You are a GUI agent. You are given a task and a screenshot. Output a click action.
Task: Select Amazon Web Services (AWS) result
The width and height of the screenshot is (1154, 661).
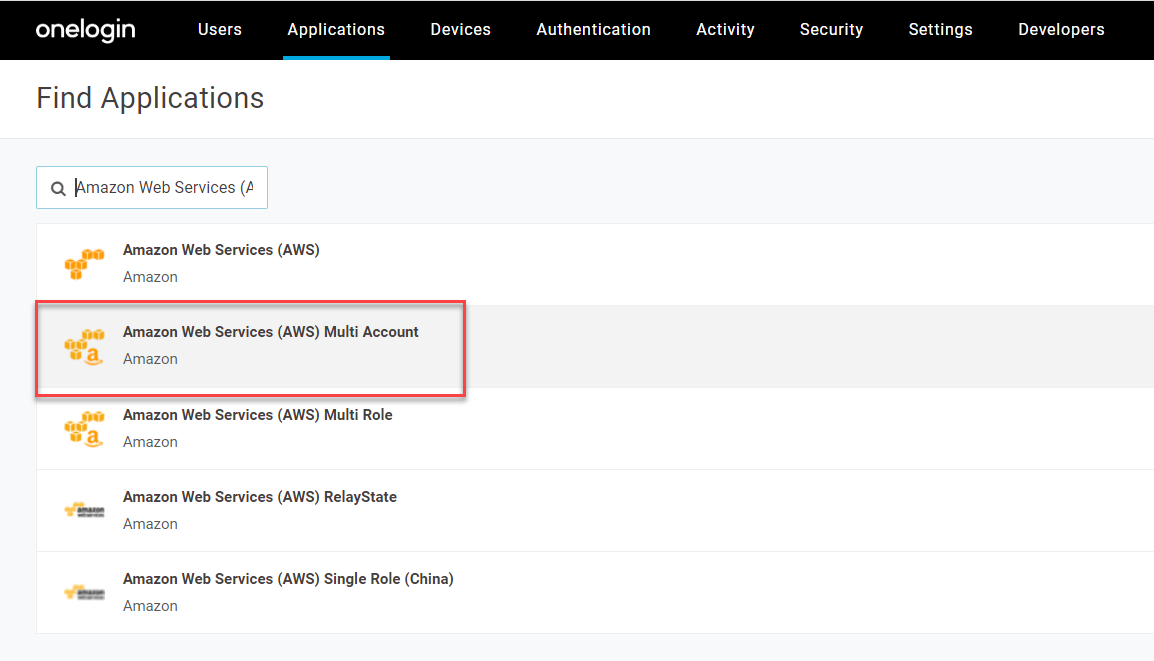pos(595,264)
